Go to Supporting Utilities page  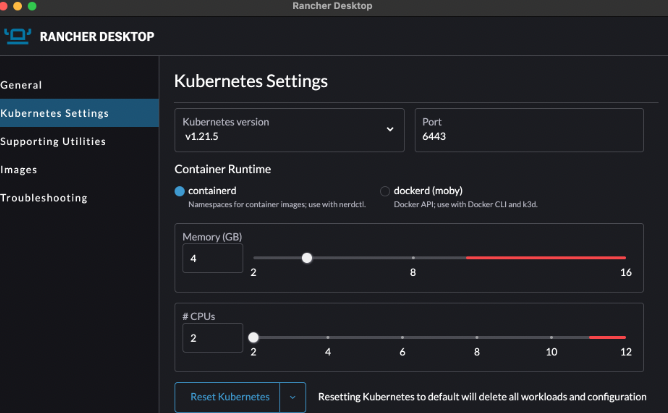(x=53, y=141)
